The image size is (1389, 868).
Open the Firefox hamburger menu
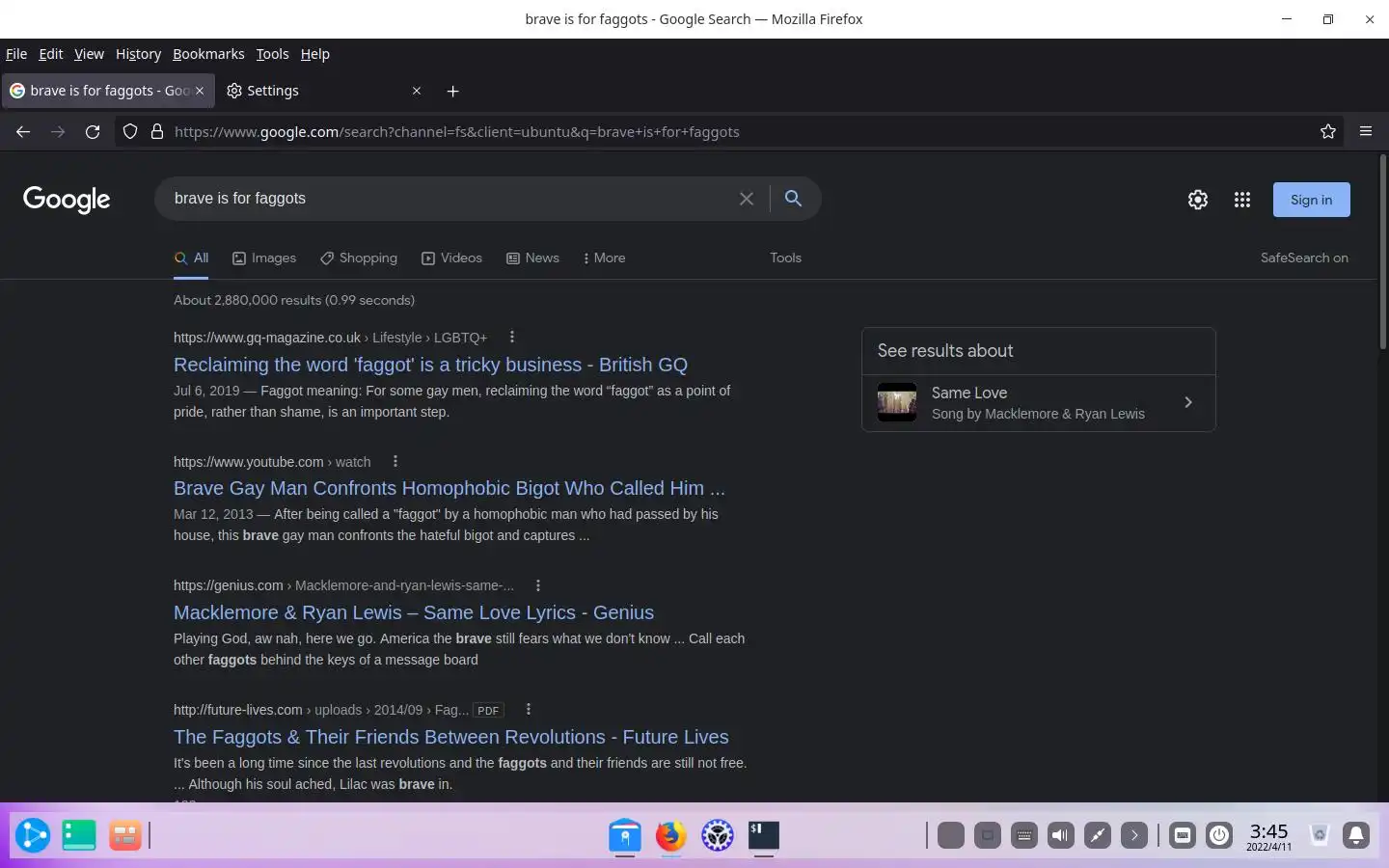click(1366, 131)
